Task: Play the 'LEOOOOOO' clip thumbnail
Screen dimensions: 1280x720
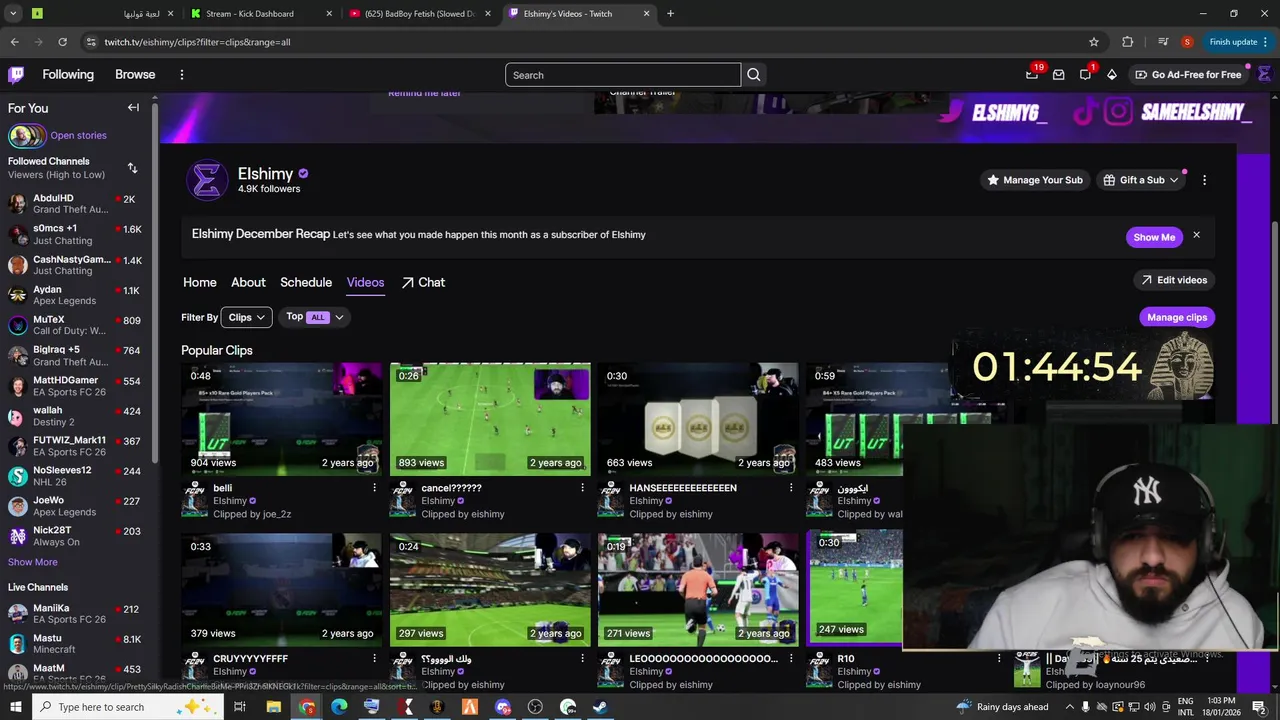Action: (698, 589)
